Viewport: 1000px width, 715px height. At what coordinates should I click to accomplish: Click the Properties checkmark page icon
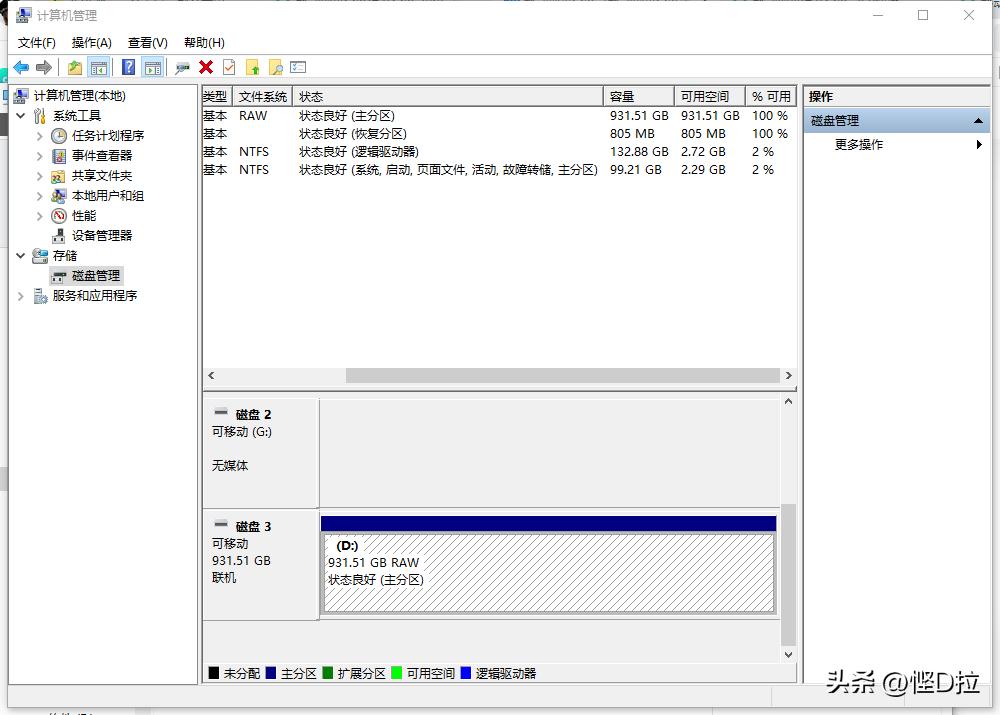(229, 67)
